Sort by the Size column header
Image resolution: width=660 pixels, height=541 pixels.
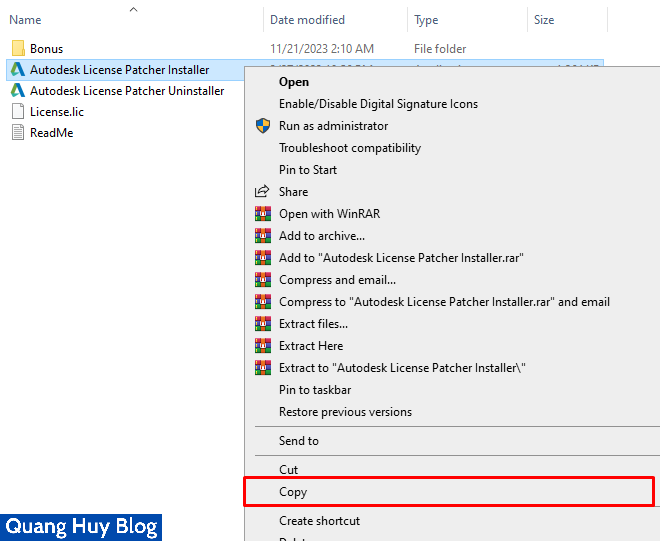544,20
